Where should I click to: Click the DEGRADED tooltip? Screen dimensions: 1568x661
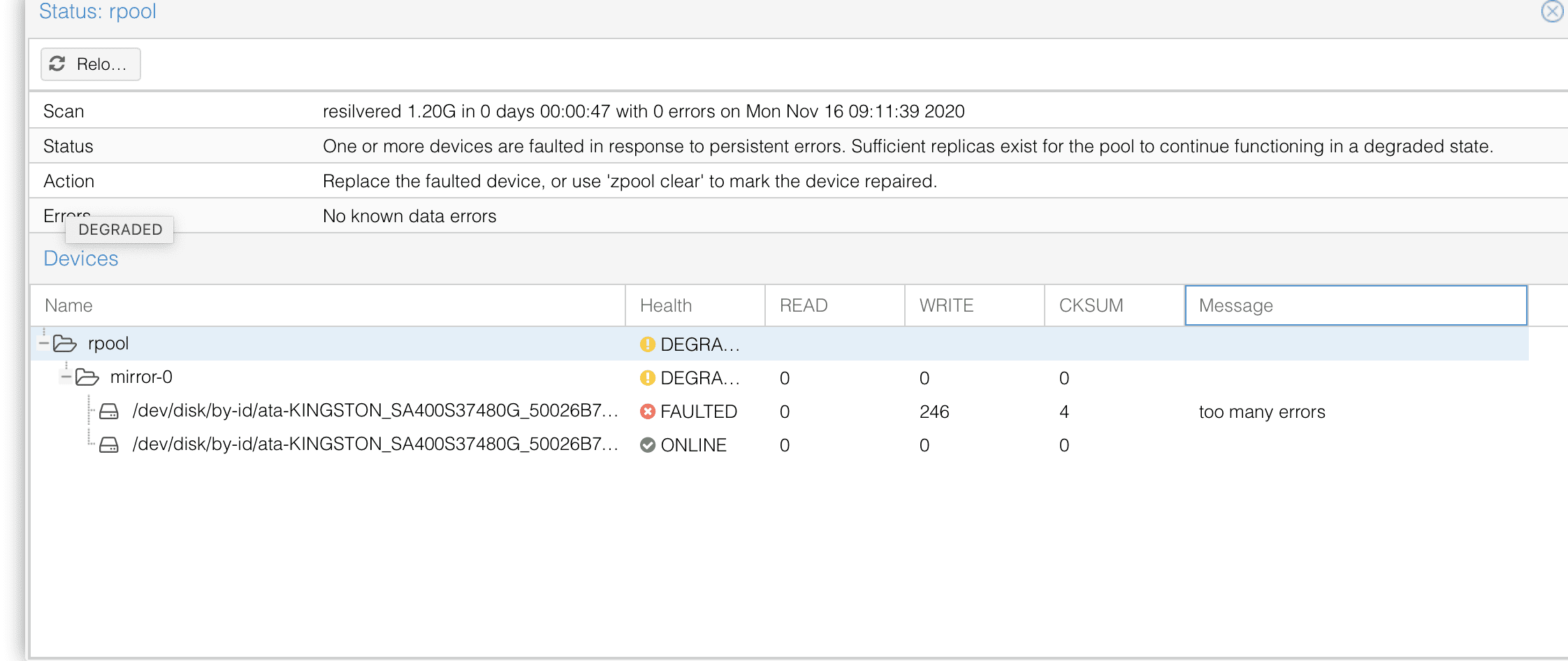pyautogui.click(x=119, y=229)
